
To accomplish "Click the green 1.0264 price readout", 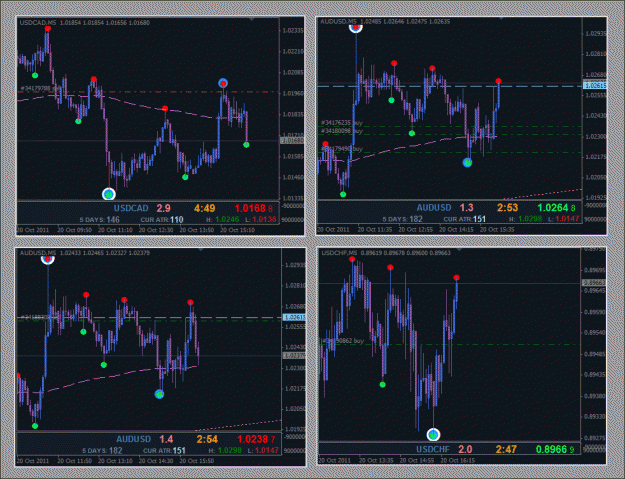I will (x=553, y=208).
